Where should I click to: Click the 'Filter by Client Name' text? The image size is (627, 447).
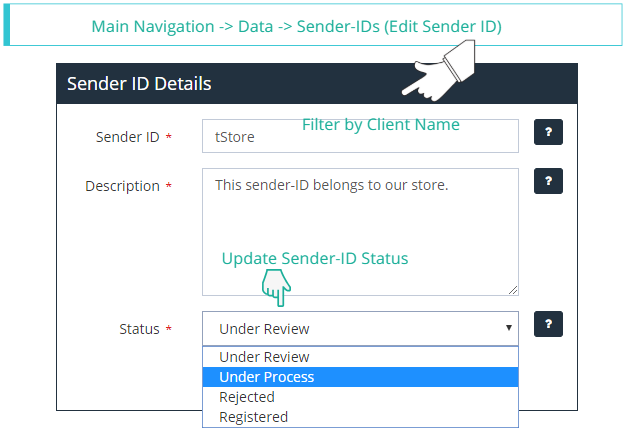(x=381, y=124)
